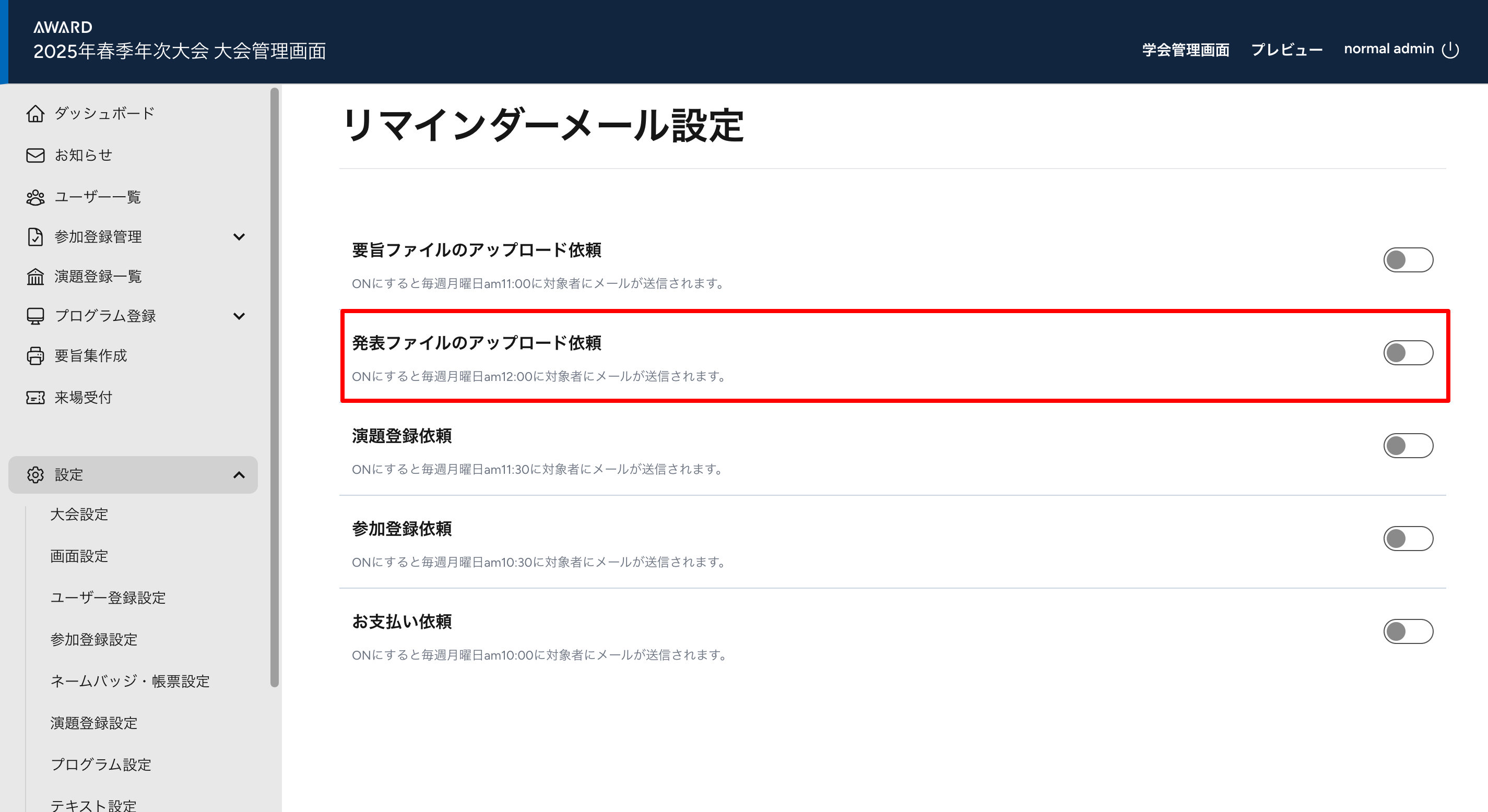
Task: Open 大会設定 submenu item
Action: point(79,514)
